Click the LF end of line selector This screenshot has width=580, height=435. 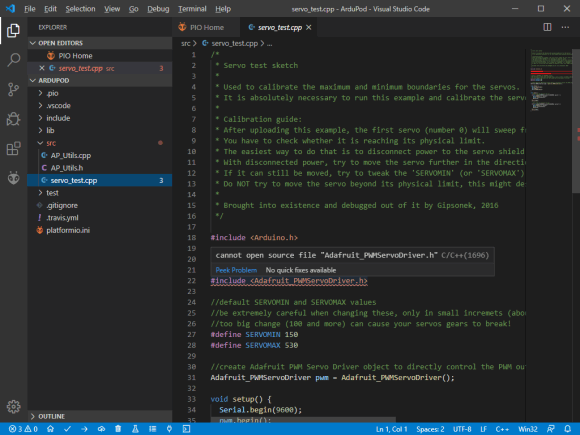[x=483, y=429]
